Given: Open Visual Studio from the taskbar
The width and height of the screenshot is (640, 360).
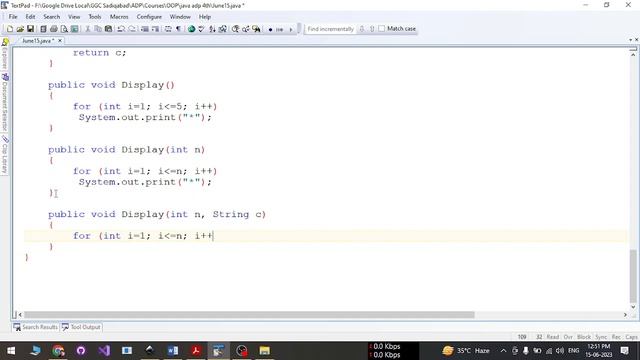Looking at the screenshot, I should click(x=104, y=351).
